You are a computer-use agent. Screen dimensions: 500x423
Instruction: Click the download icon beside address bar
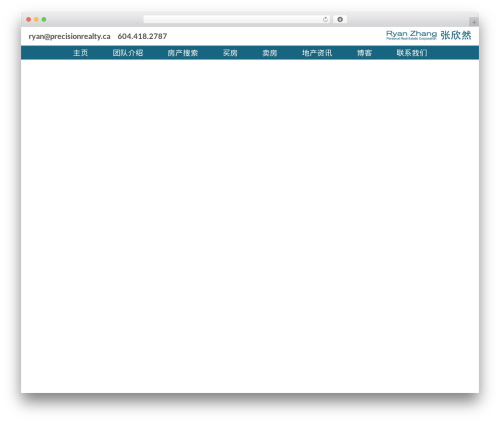[x=340, y=19]
